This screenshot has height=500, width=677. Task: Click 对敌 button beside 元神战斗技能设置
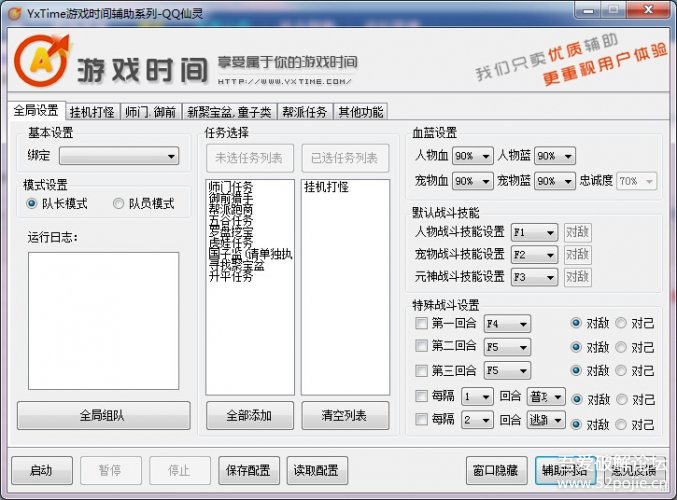(577, 277)
